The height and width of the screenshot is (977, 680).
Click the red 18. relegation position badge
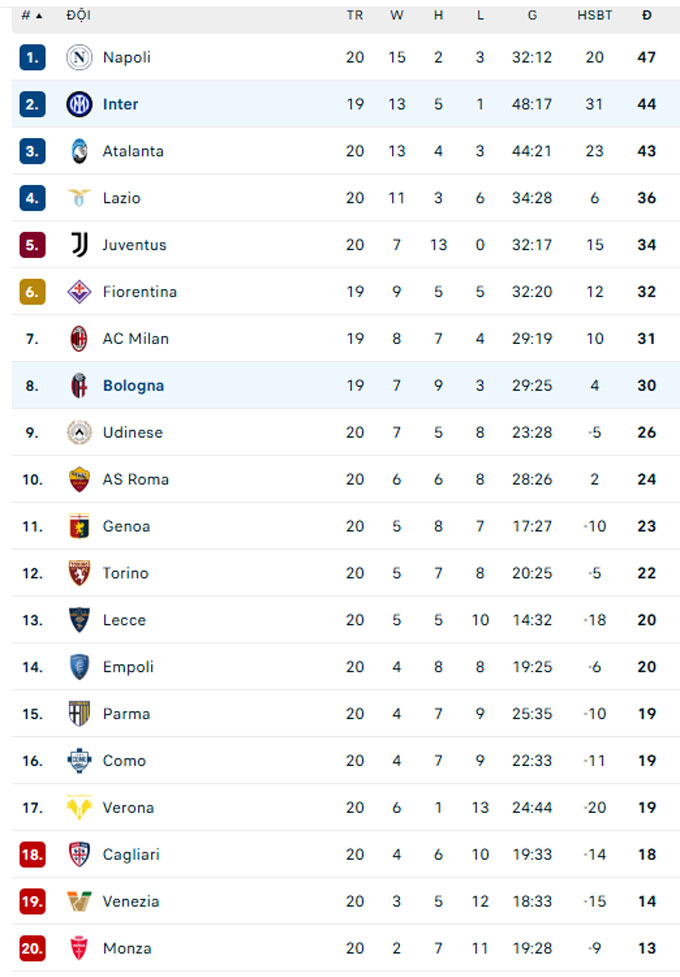point(32,854)
